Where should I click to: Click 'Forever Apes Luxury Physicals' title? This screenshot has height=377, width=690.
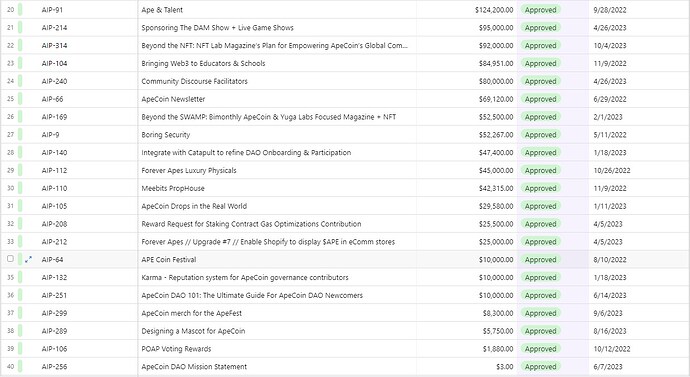coord(189,170)
